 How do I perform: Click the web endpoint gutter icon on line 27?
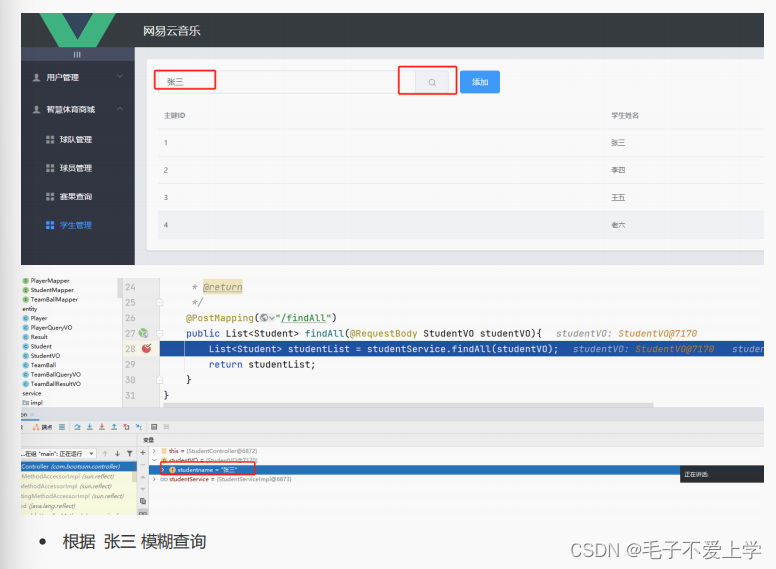144,333
